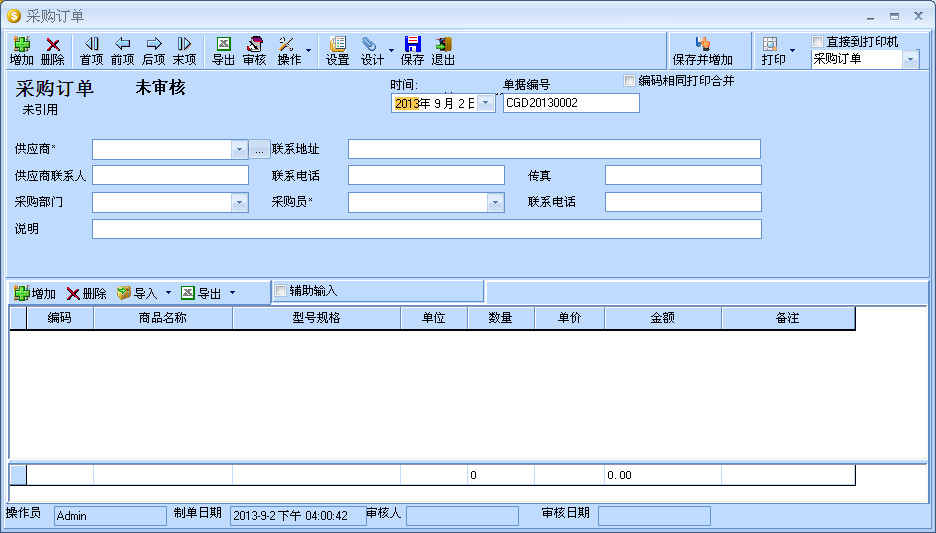
Task: Click the supplier 联系电话 input field
Action: coord(426,175)
